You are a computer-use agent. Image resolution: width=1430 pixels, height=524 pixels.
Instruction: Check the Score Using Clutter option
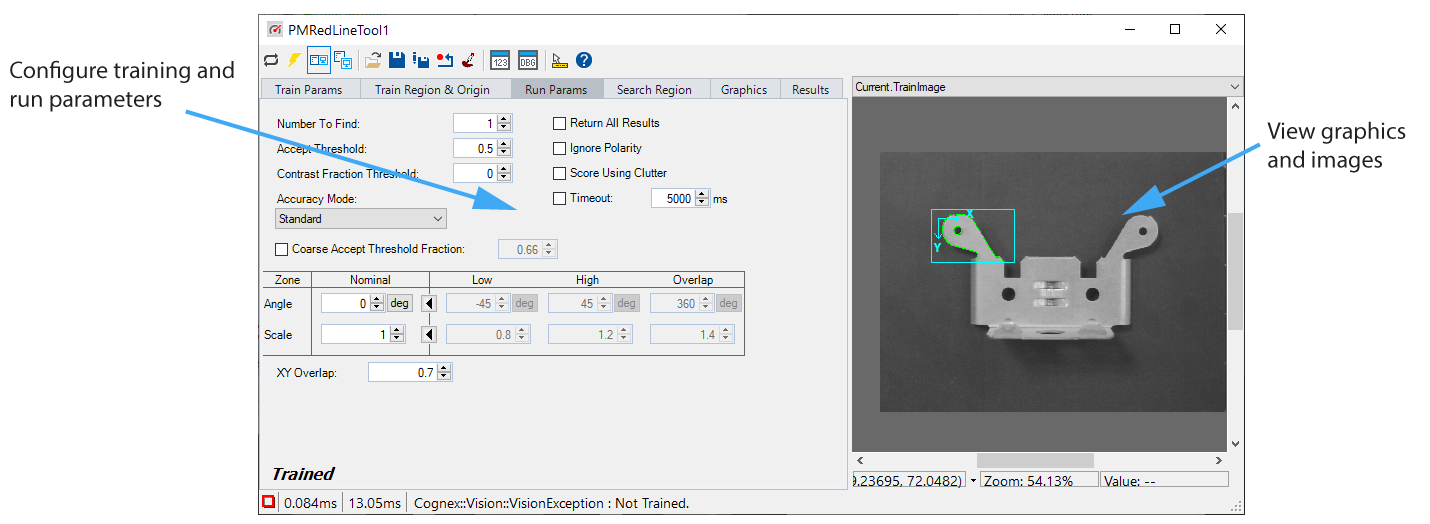560,173
